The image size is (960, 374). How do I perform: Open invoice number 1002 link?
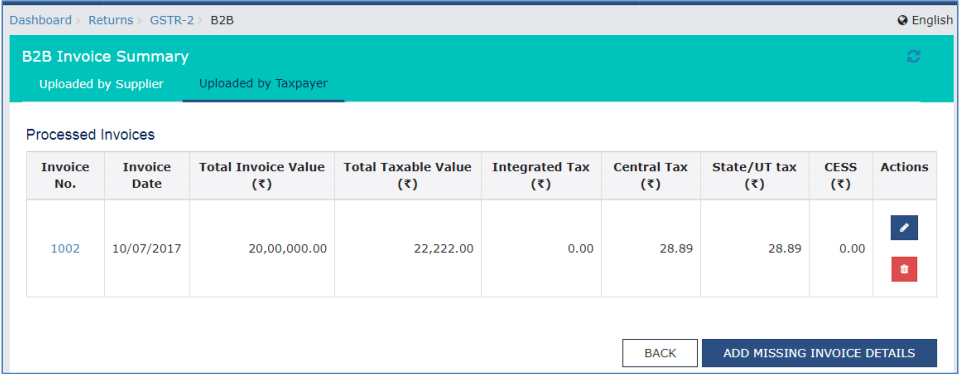[65, 249]
